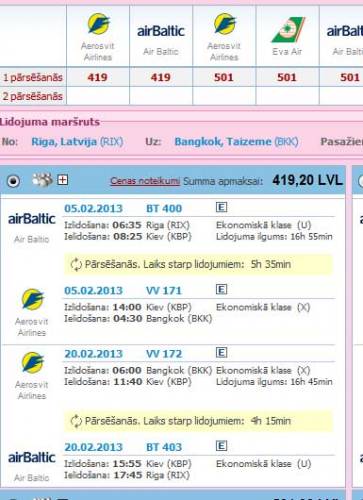Image resolution: width=363 pixels, height=500 pixels.
Task: Click the Eva Air logo in the price table
Action: point(287,30)
